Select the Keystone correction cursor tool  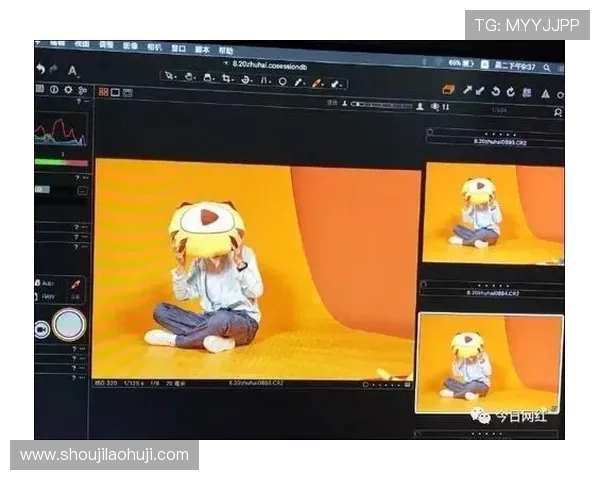tap(265, 80)
